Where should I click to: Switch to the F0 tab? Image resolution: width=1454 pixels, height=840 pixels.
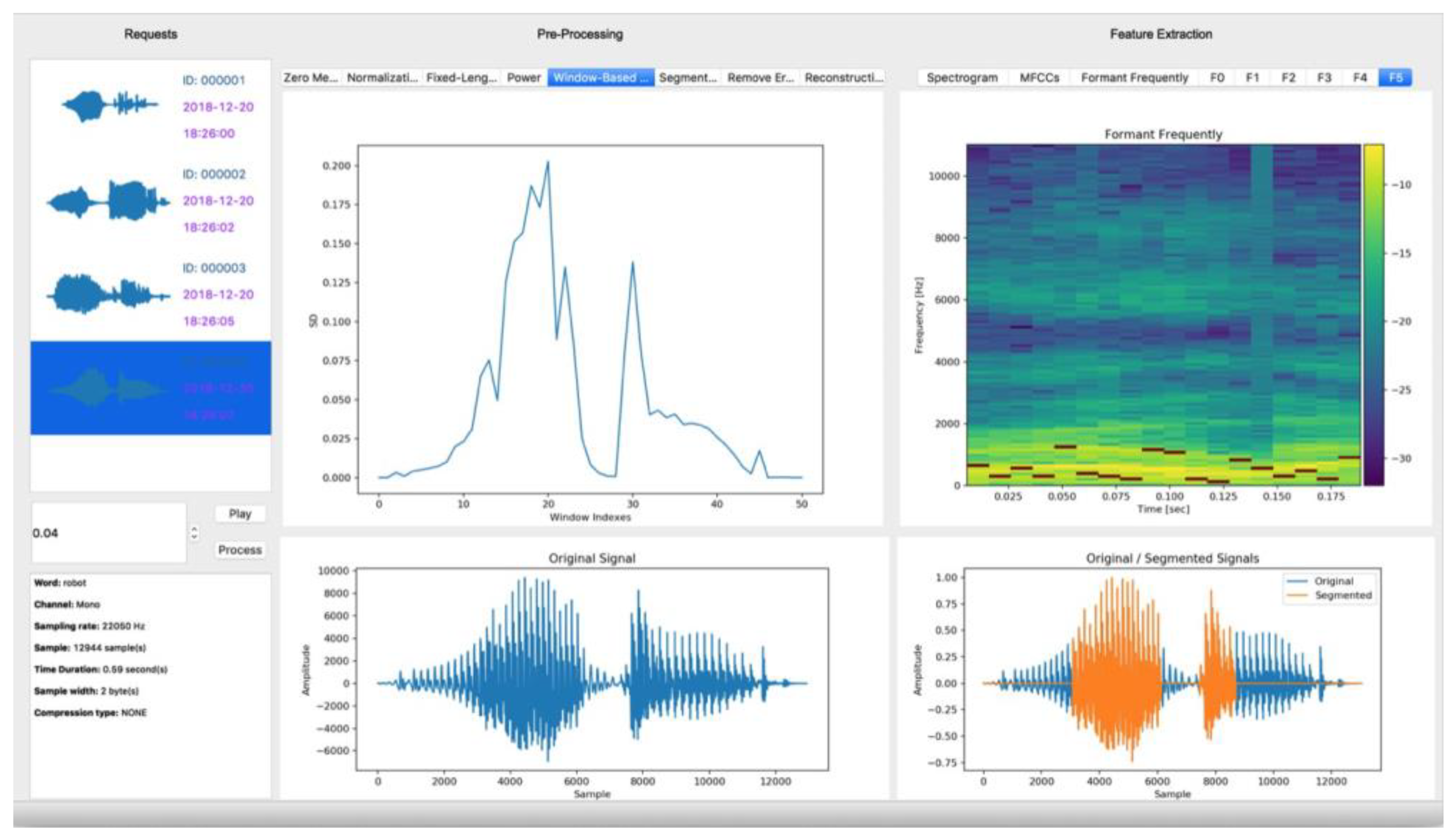(1217, 77)
